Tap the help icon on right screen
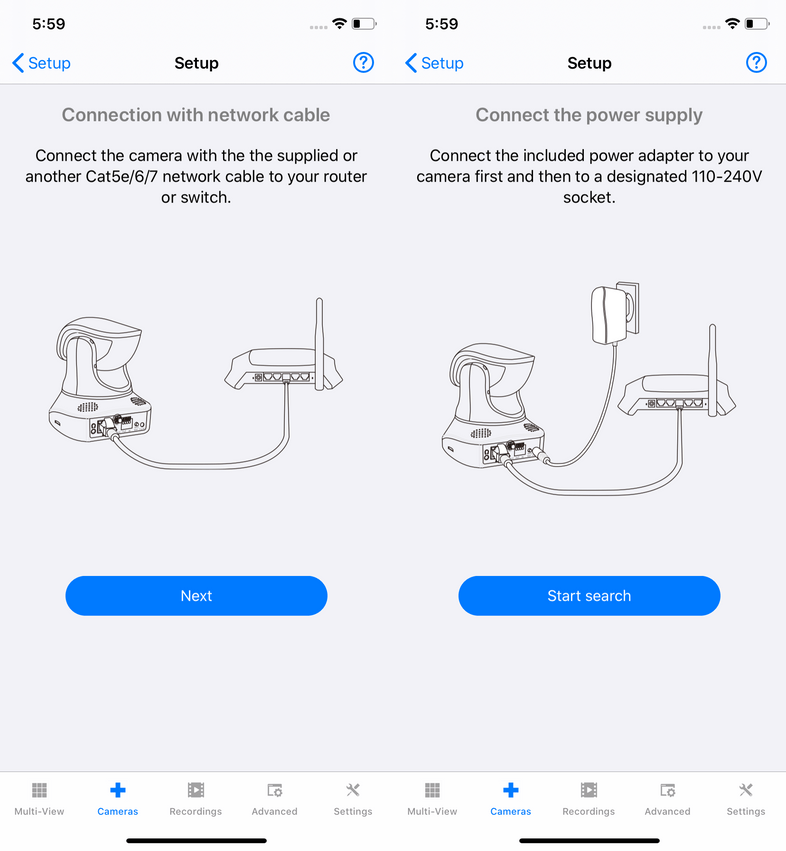Viewport: 786px width, 851px height. (x=756, y=63)
